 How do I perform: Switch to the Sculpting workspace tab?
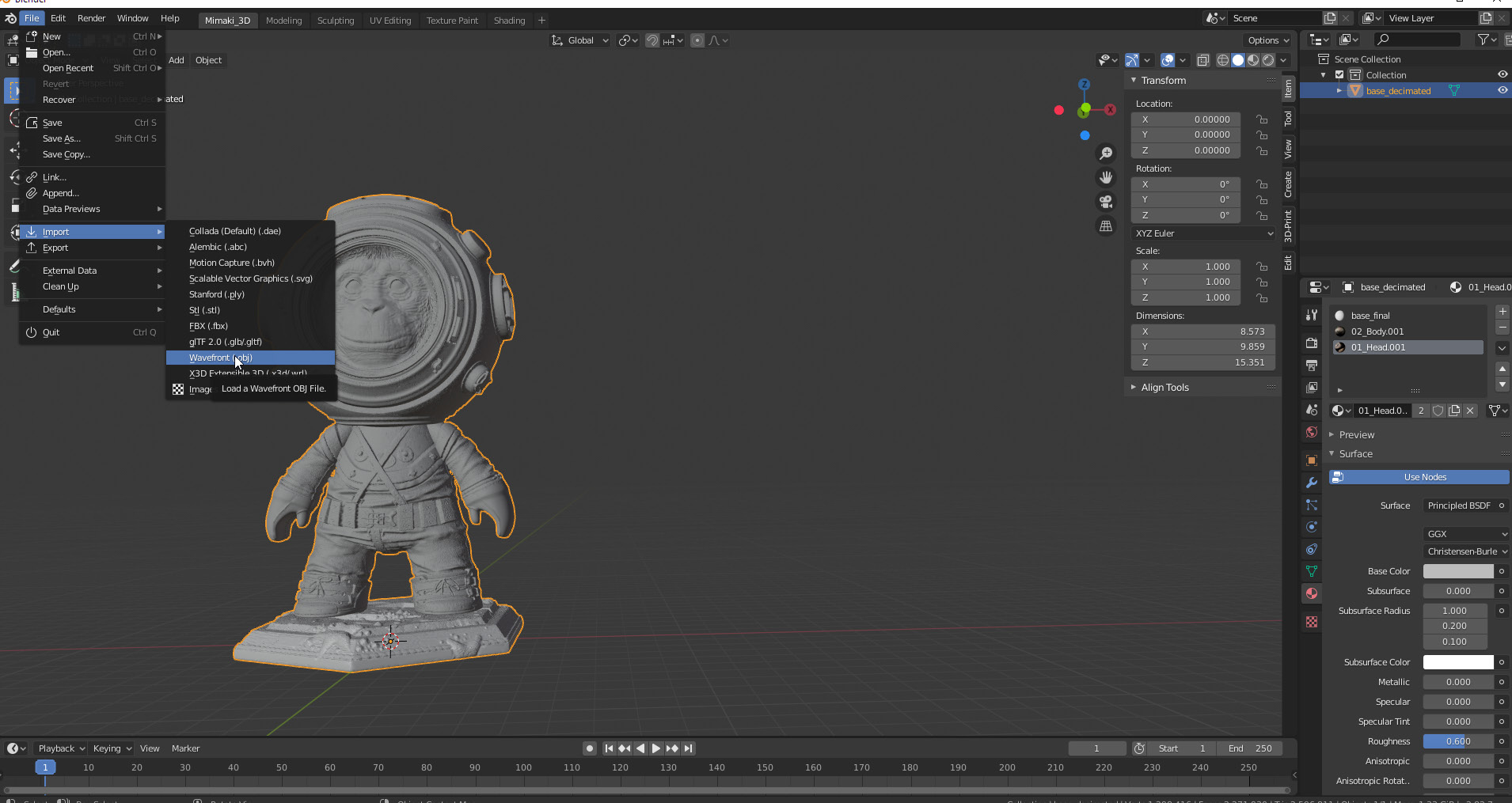point(336,21)
